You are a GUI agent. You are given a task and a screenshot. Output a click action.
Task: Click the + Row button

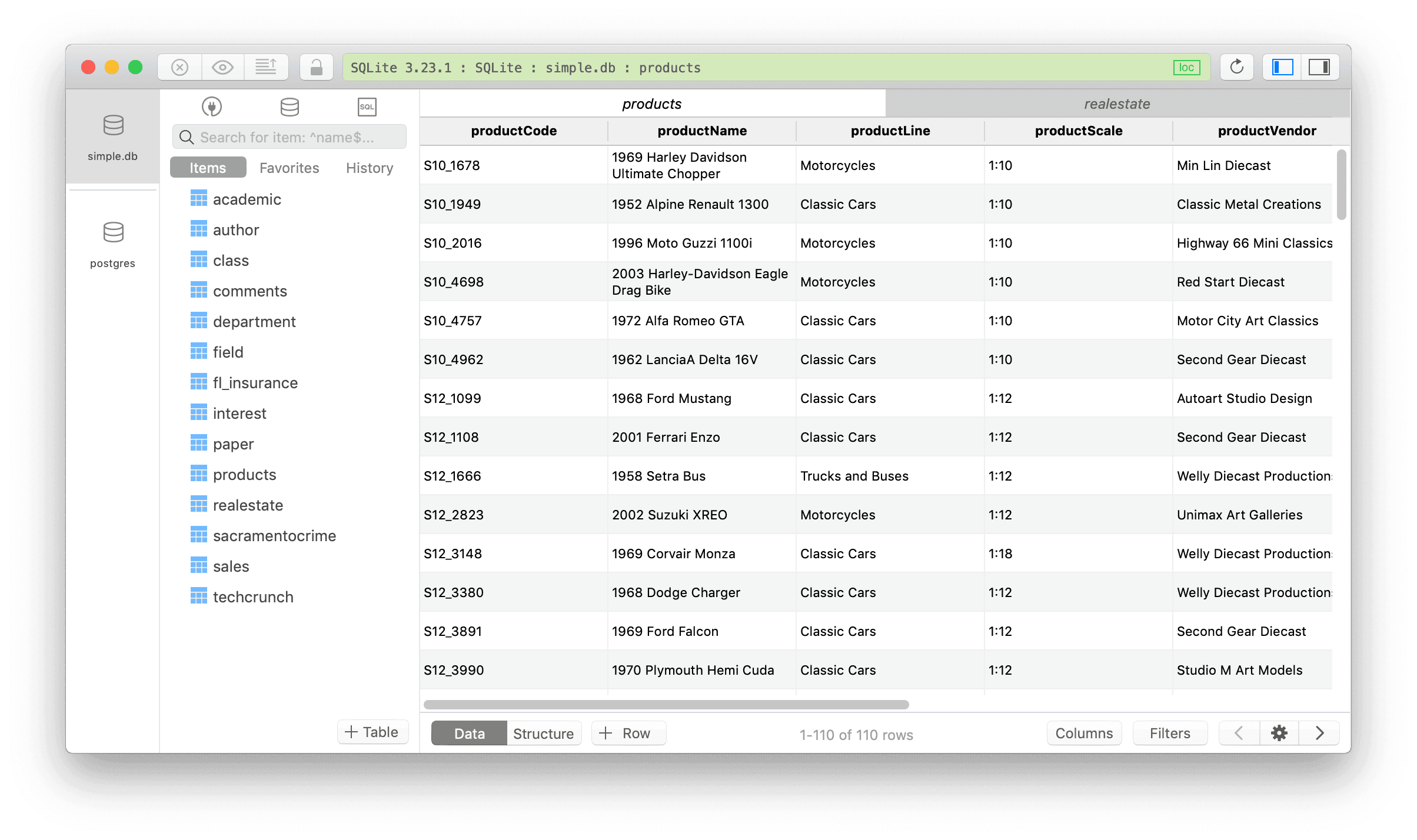click(628, 734)
